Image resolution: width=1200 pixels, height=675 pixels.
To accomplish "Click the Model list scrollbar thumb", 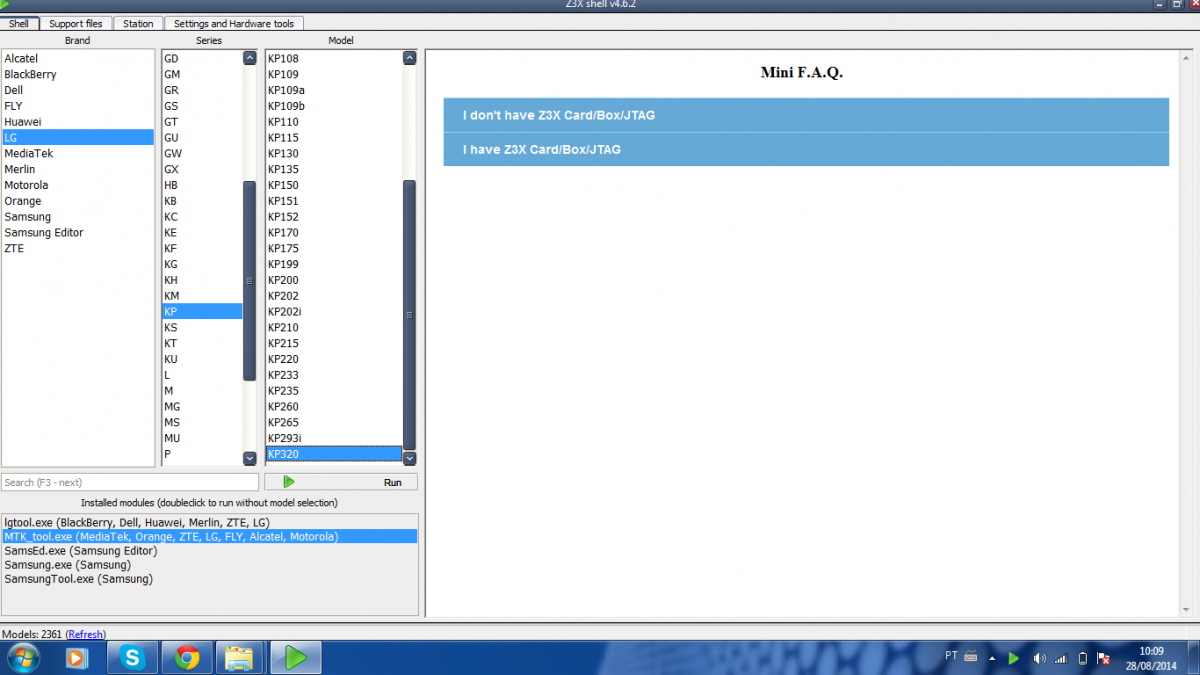I will [409, 314].
